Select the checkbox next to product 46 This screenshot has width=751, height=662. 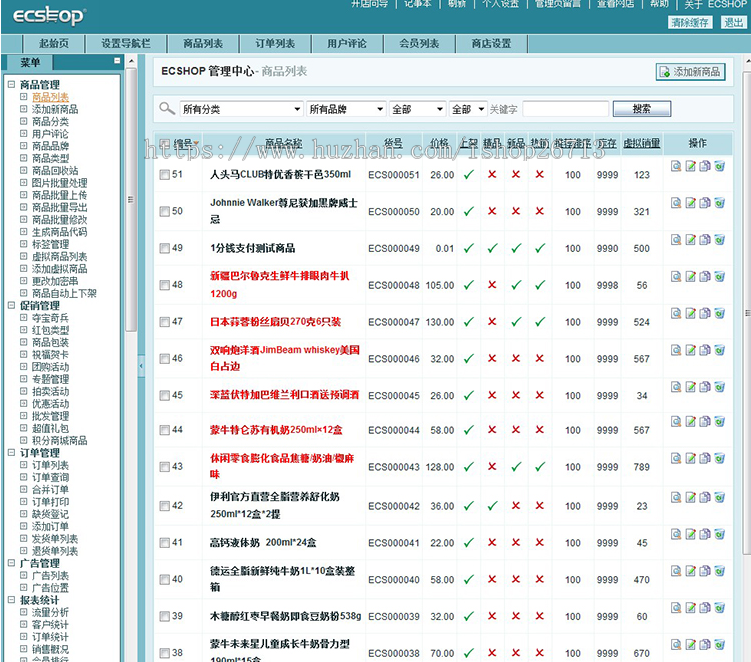tap(164, 359)
